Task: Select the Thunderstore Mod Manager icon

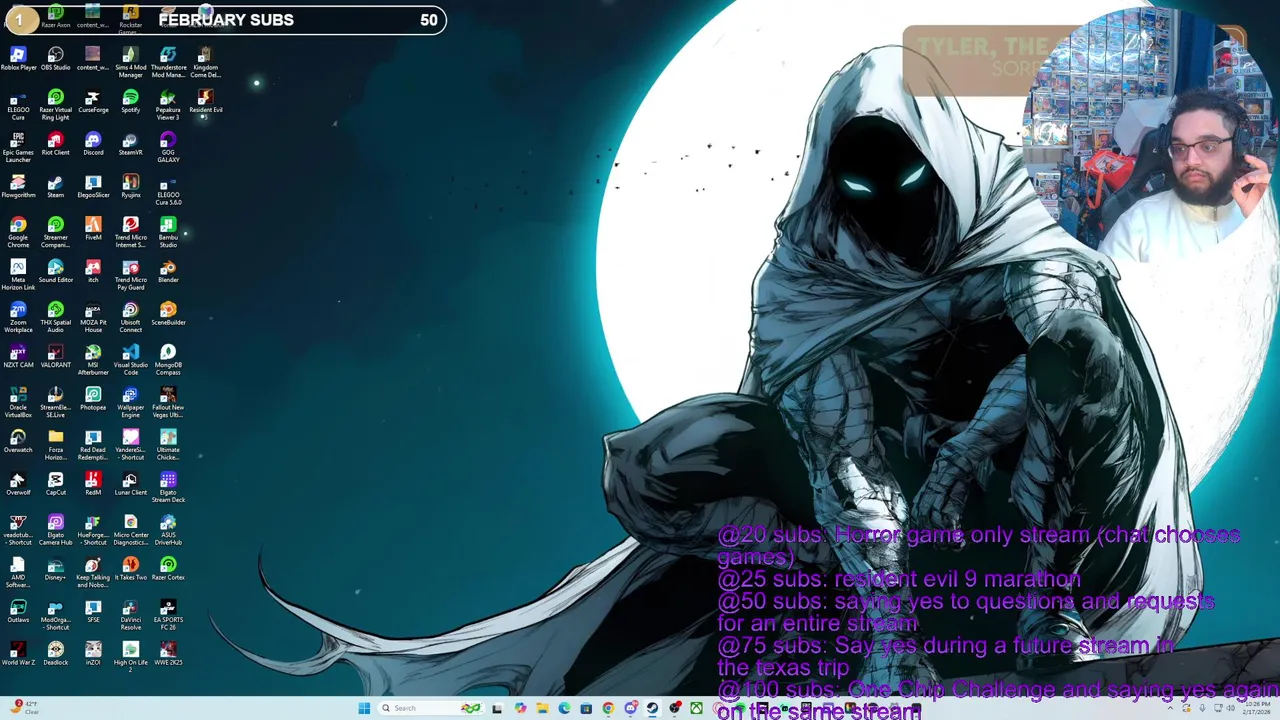Action: [x=168, y=62]
